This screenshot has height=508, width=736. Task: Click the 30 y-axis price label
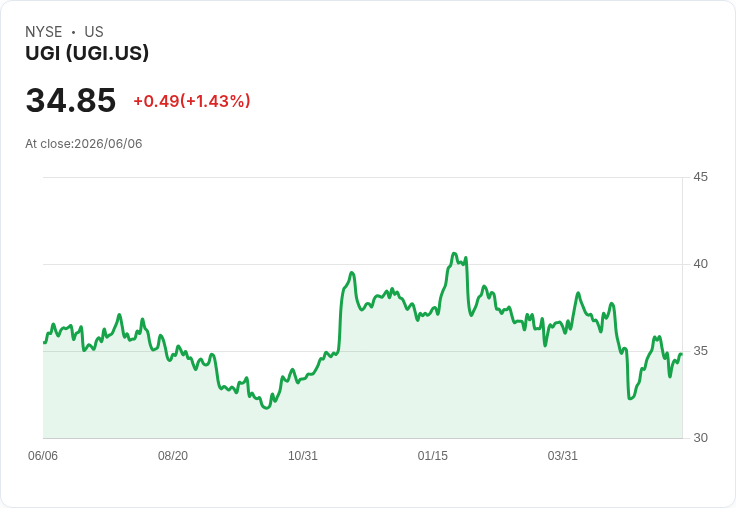700,438
